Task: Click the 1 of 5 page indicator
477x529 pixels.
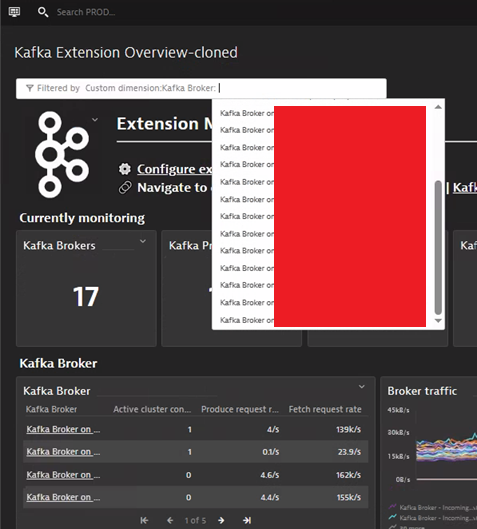Action: coord(195,520)
